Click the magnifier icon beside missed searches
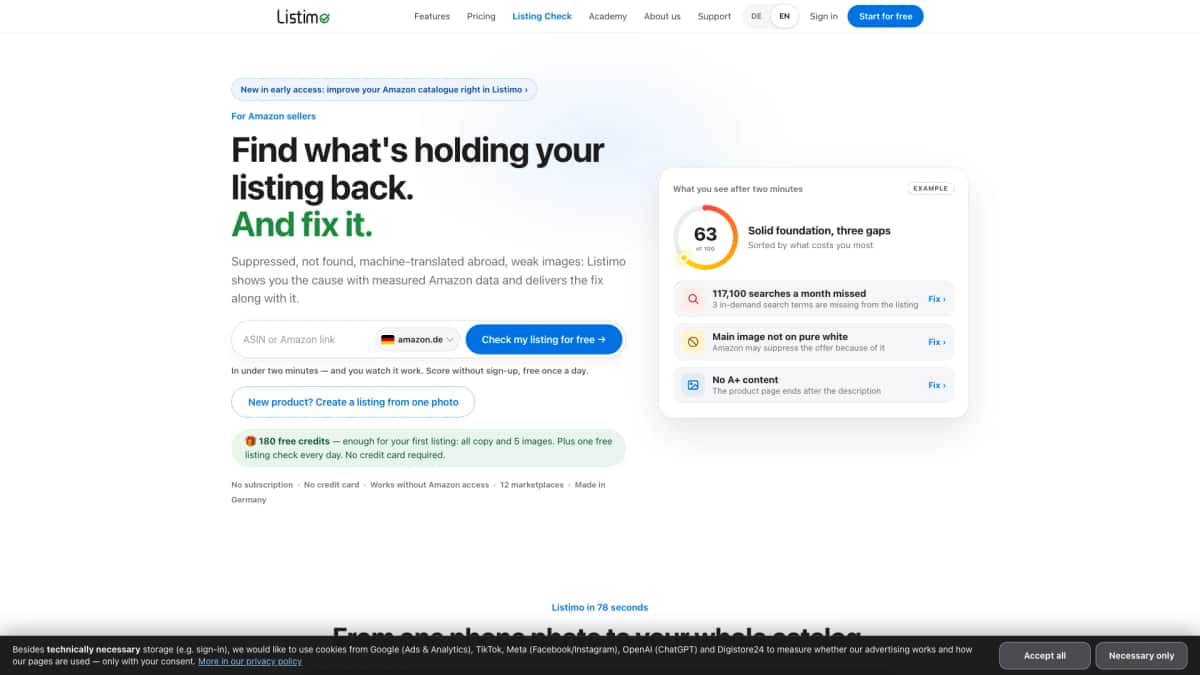The image size is (1200, 675). (x=692, y=299)
